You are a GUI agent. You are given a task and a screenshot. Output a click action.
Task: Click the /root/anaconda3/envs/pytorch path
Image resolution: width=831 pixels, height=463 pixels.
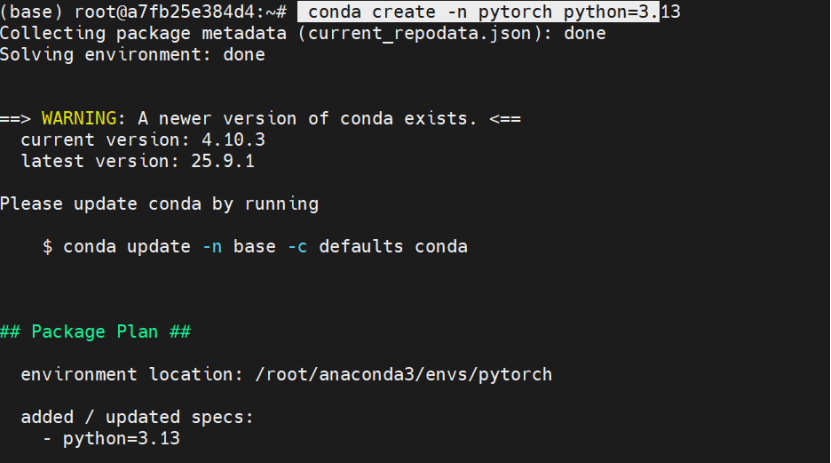pyautogui.click(x=404, y=374)
